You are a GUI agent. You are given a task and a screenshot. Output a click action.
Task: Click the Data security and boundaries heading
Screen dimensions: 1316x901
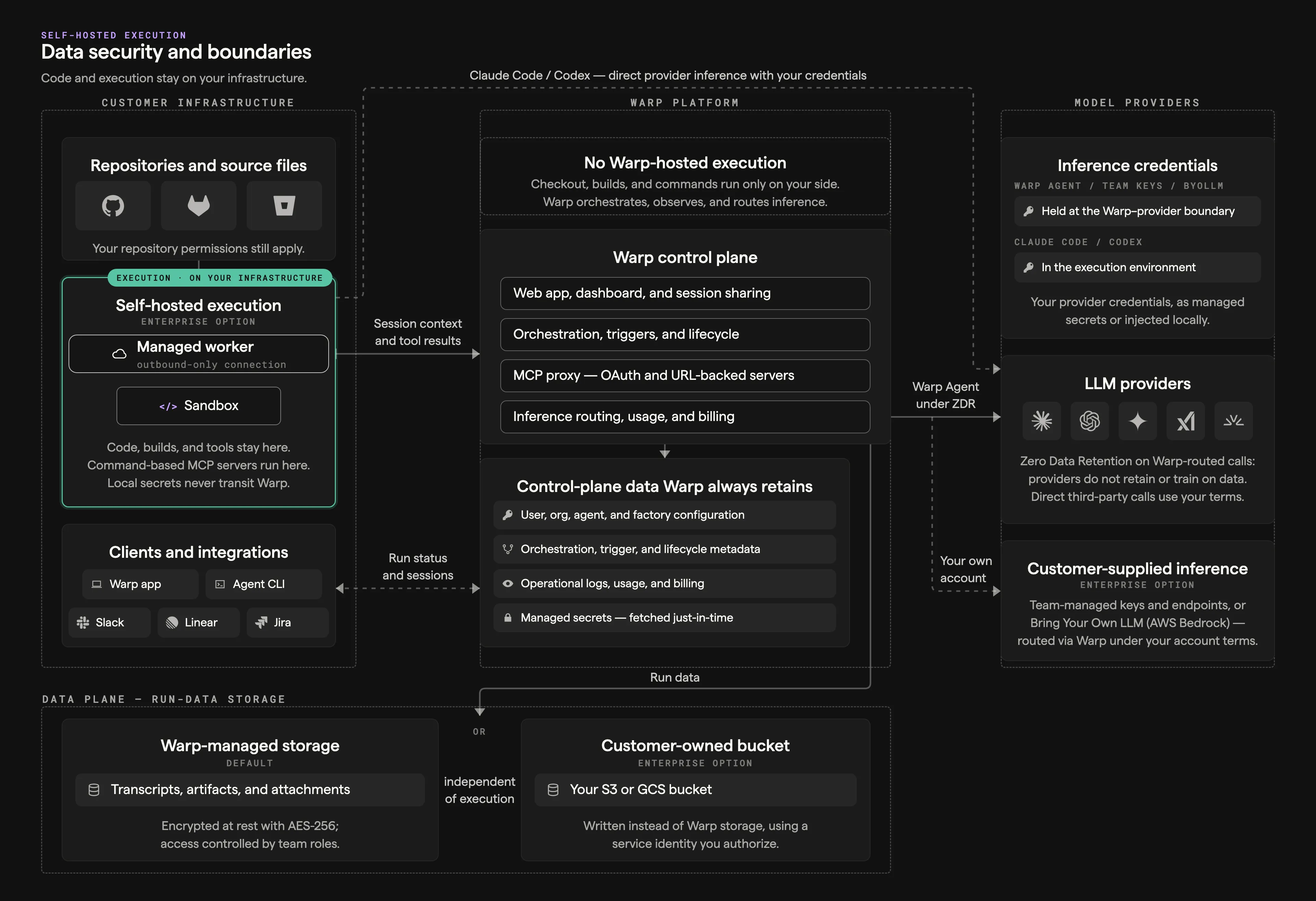point(176,52)
